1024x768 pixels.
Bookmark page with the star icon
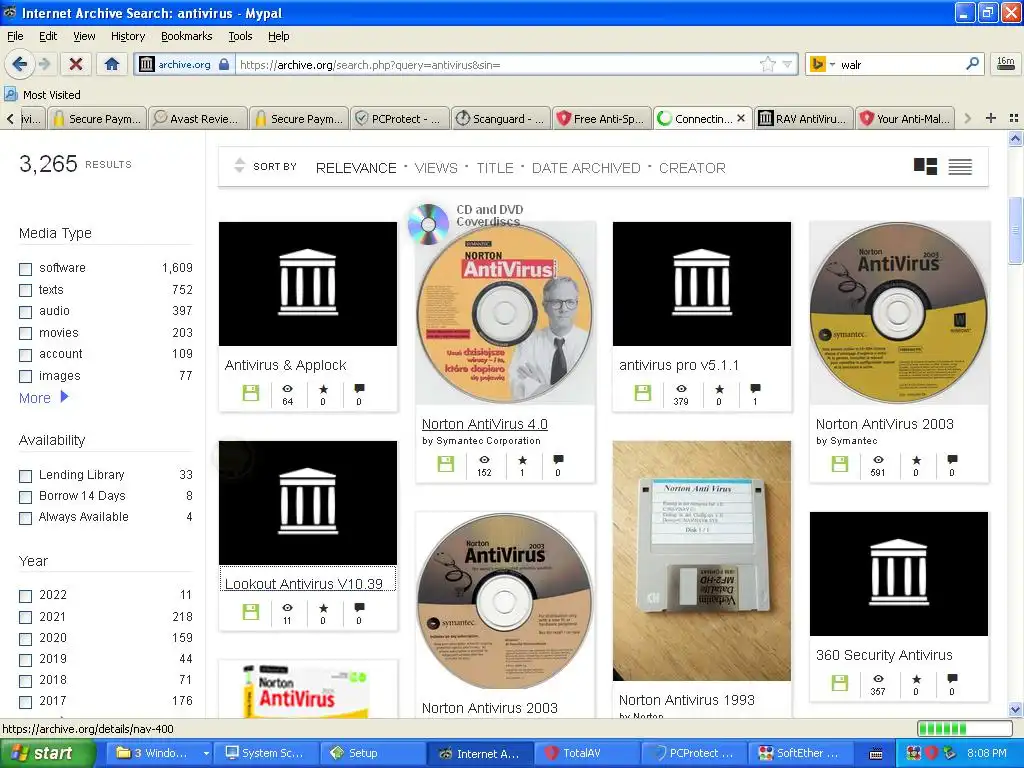[x=768, y=64]
